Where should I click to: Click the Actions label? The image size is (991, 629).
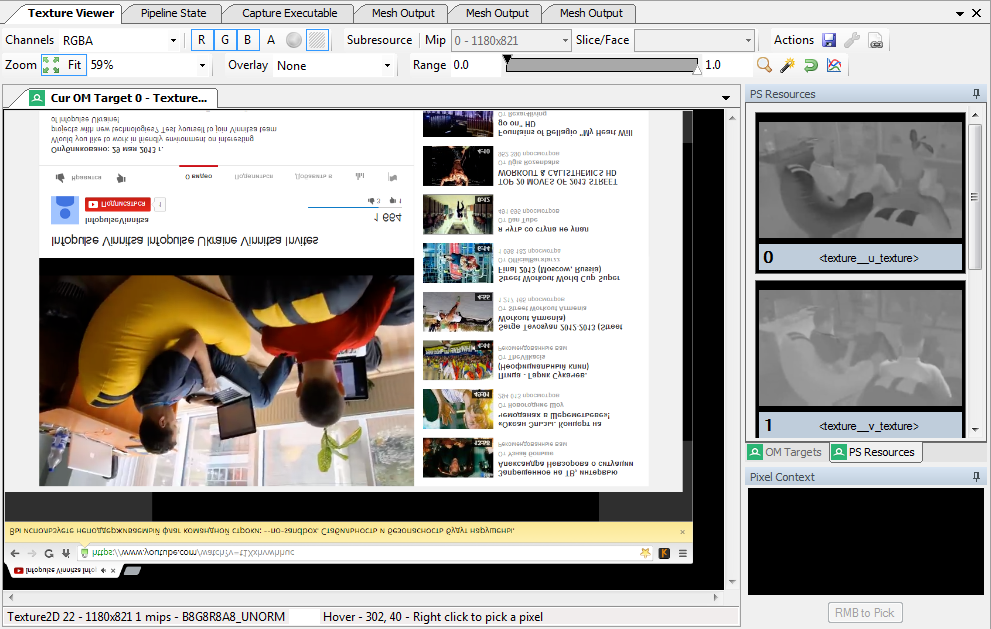tap(794, 40)
